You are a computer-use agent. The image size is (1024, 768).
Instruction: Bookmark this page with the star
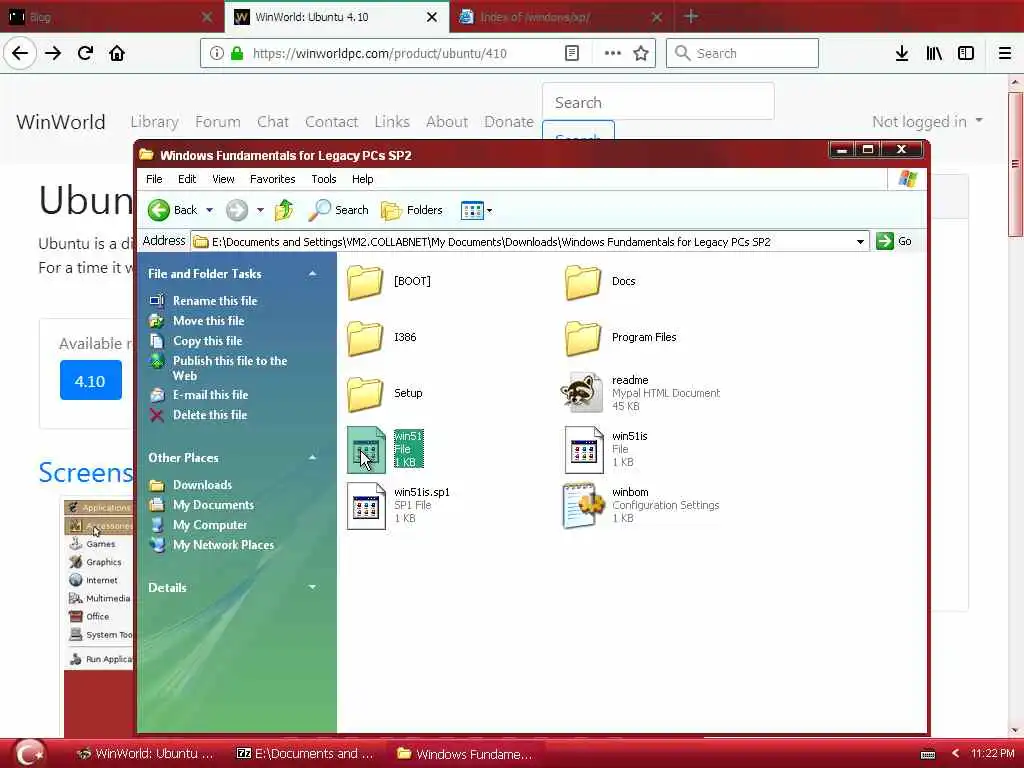click(641, 53)
